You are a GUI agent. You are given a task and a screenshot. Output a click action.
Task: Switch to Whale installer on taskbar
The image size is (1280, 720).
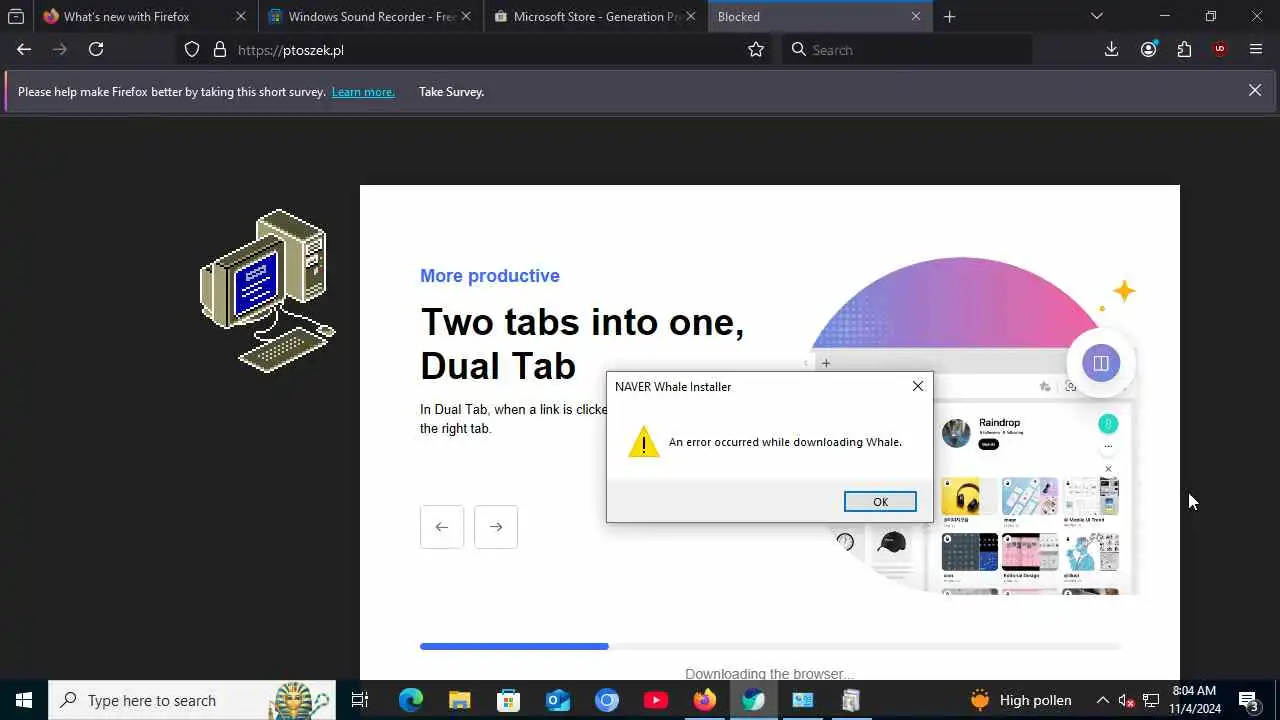(754, 700)
